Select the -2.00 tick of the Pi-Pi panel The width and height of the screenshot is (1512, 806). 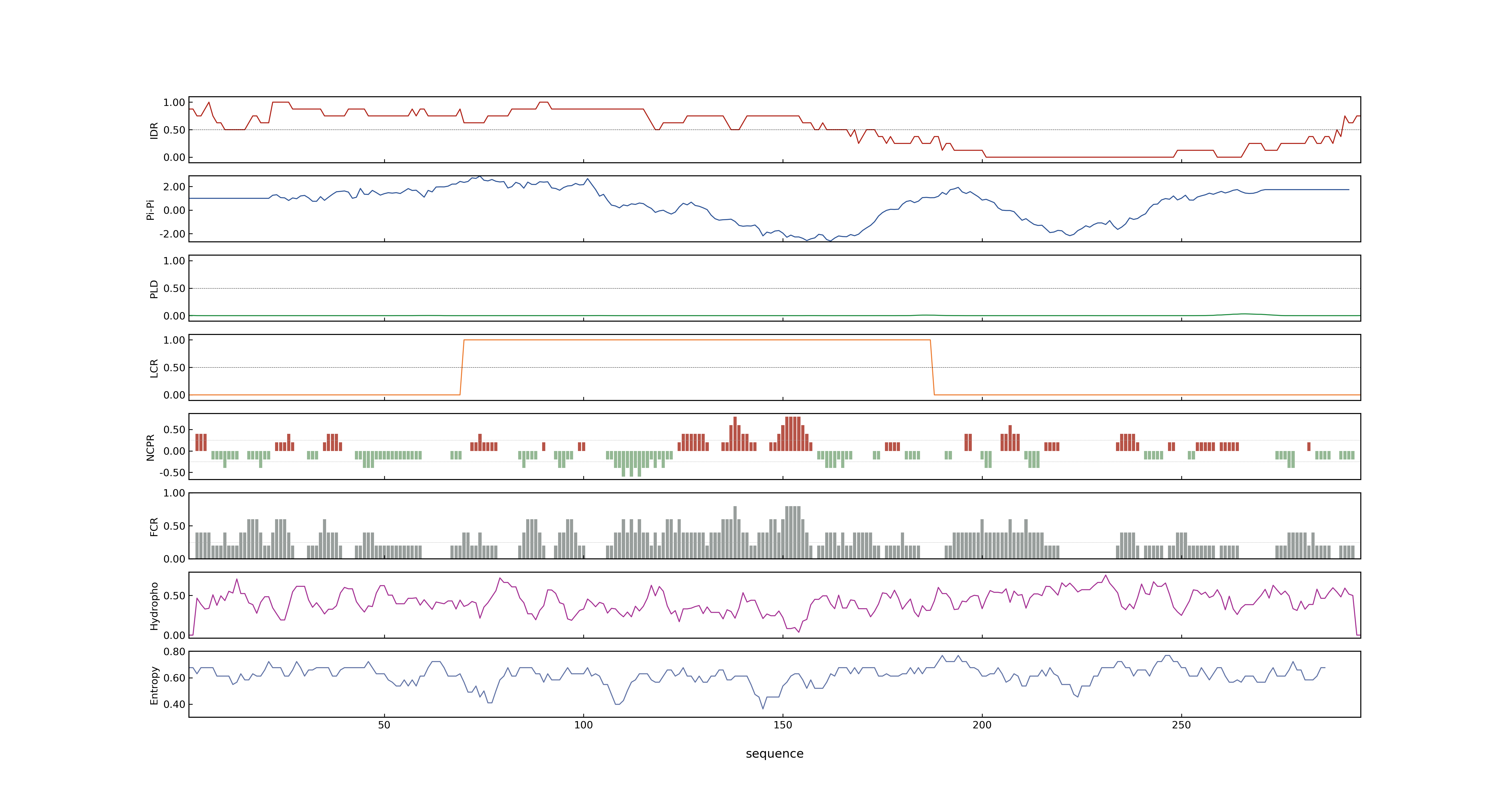click(172, 234)
